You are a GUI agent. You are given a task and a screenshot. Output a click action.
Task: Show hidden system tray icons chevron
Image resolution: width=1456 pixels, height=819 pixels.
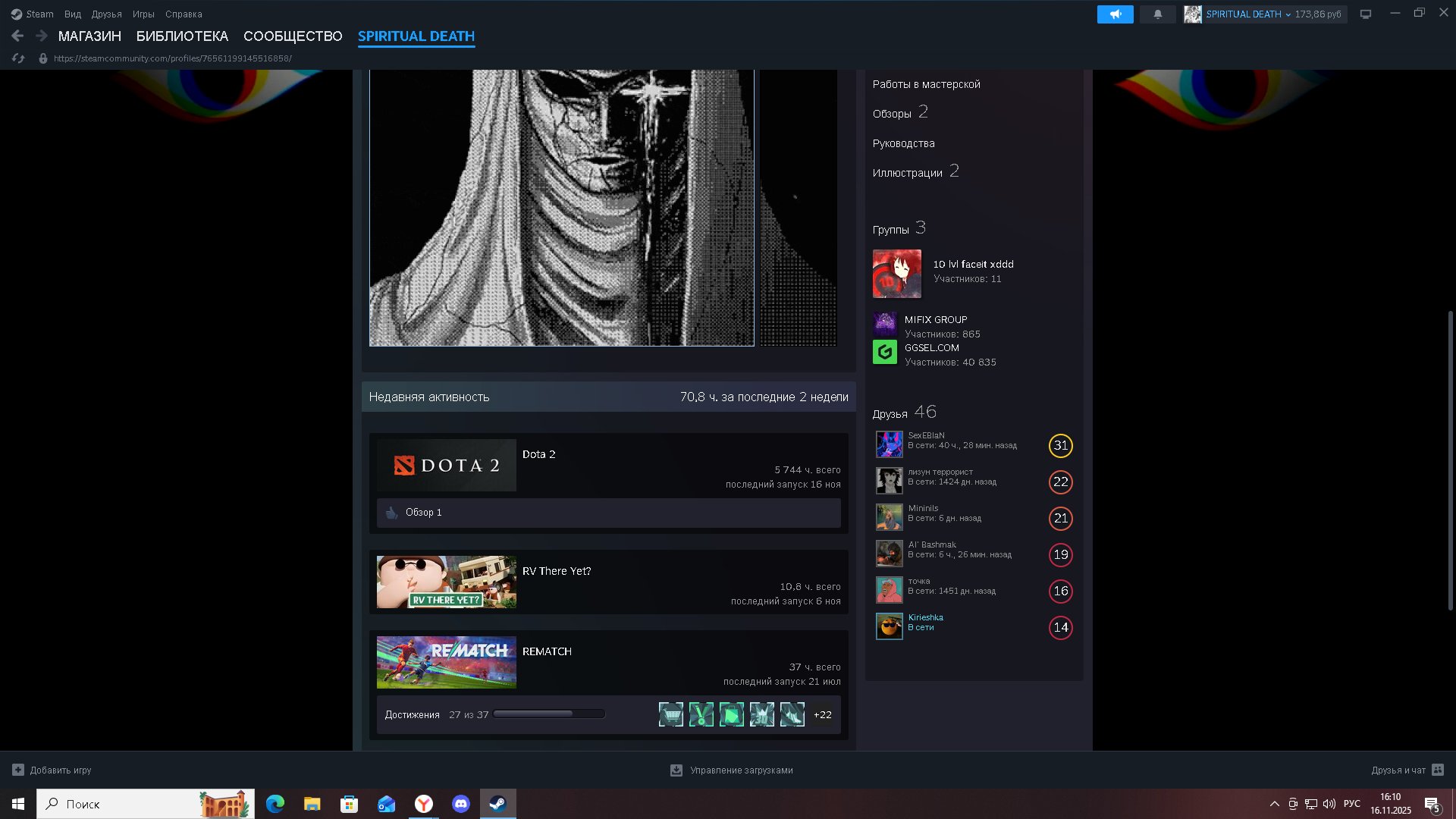[x=1274, y=804]
